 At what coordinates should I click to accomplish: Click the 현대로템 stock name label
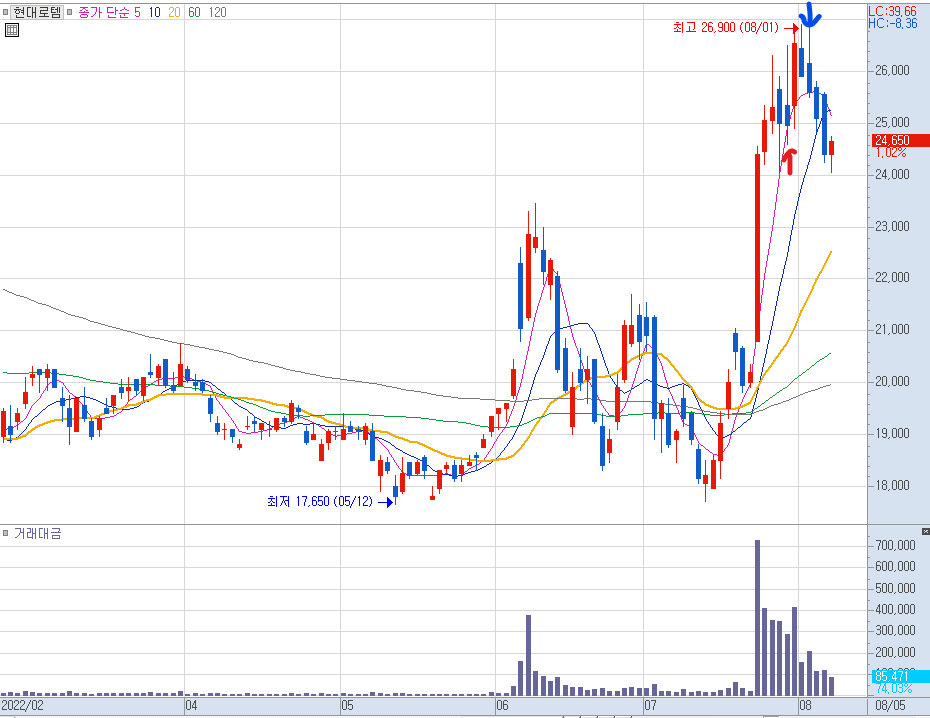click(x=37, y=12)
